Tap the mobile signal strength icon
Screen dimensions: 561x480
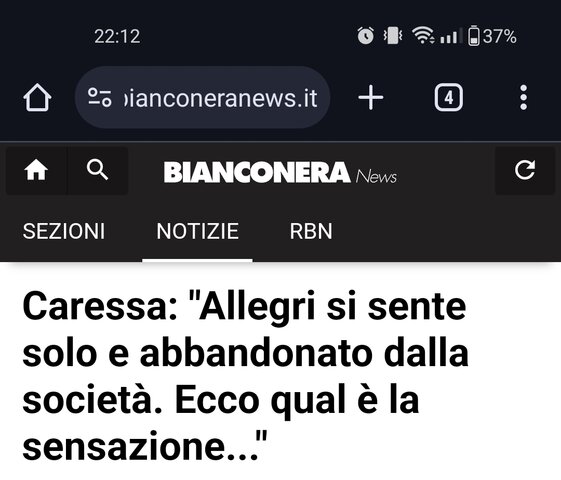(x=449, y=36)
